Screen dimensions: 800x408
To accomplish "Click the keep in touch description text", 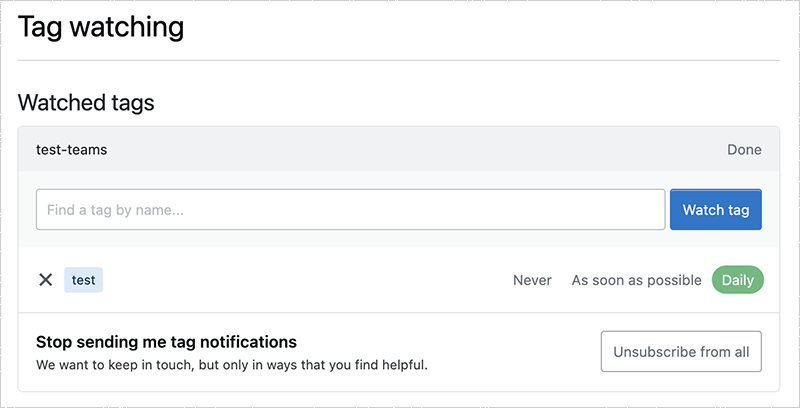I will point(231,364).
